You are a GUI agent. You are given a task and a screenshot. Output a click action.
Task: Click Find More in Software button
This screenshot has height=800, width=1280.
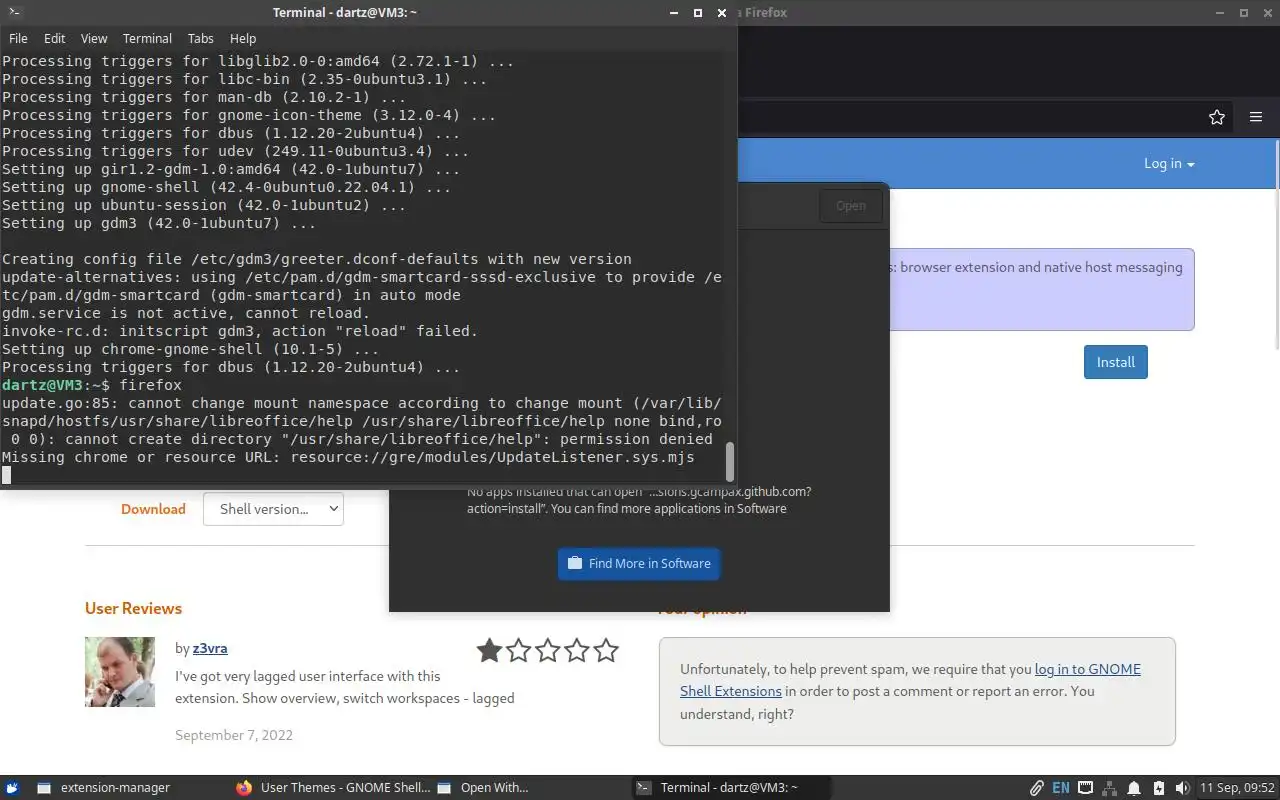639,563
